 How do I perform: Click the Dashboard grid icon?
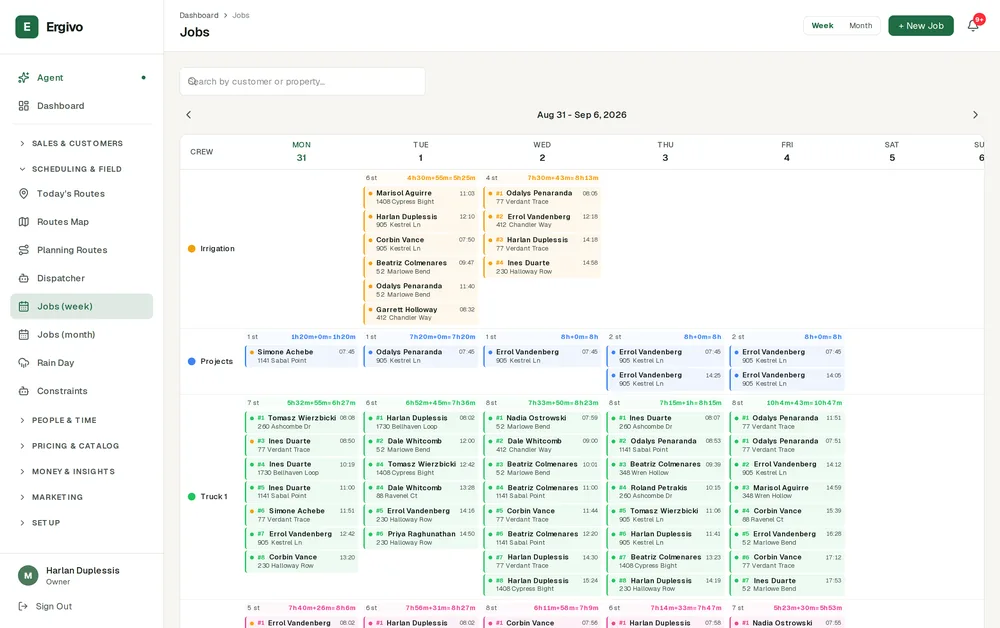(x=24, y=106)
